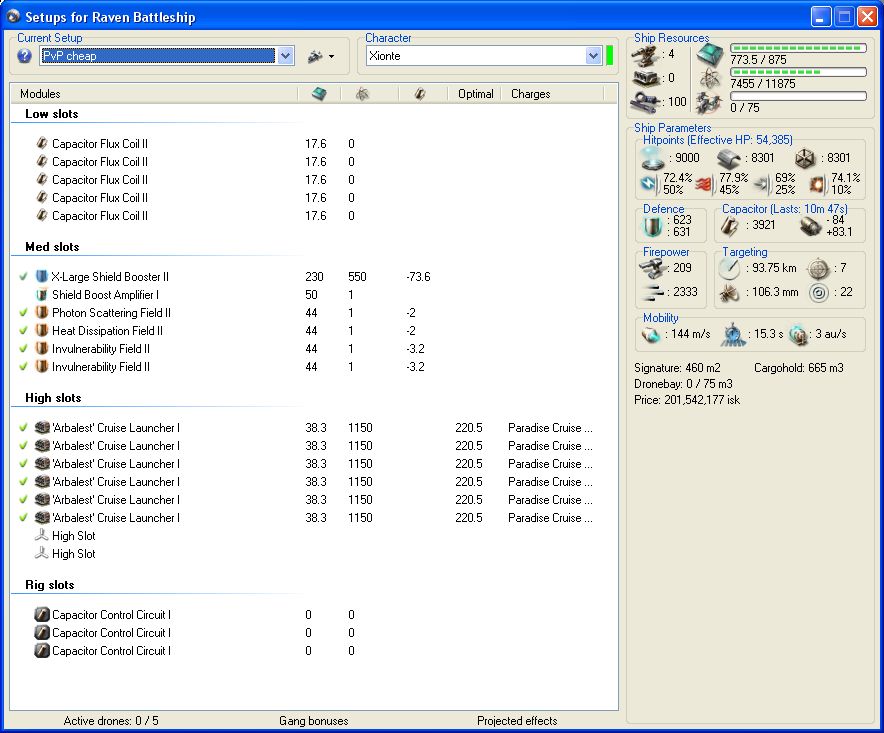Screen dimensions: 884x733
Task: Select the first Capacitor Flux Coil II icon
Action: pos(42,143)
